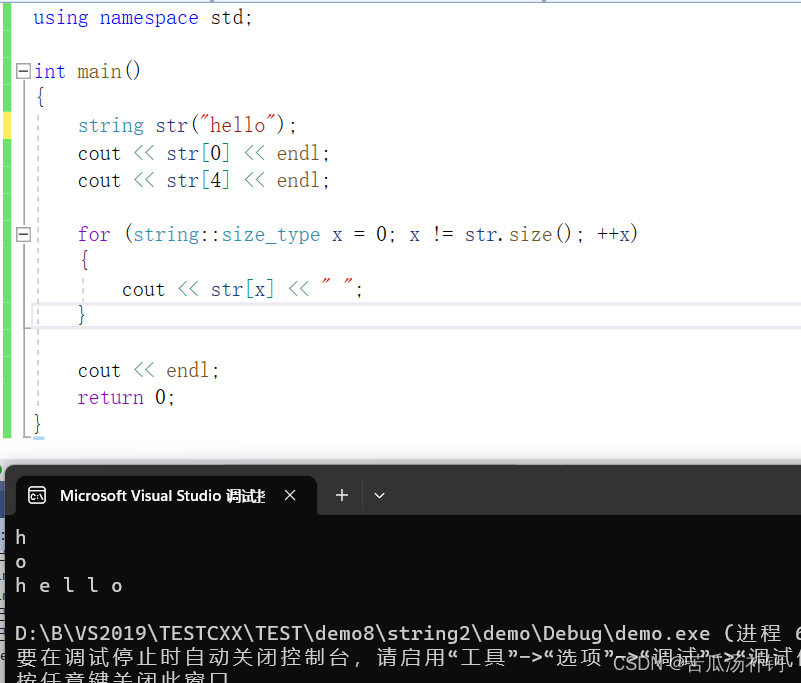Click the command prompt icon on terminal tab
Viewport: 801px width, 683px height.
pyautogui.click(x=36, y=494)
